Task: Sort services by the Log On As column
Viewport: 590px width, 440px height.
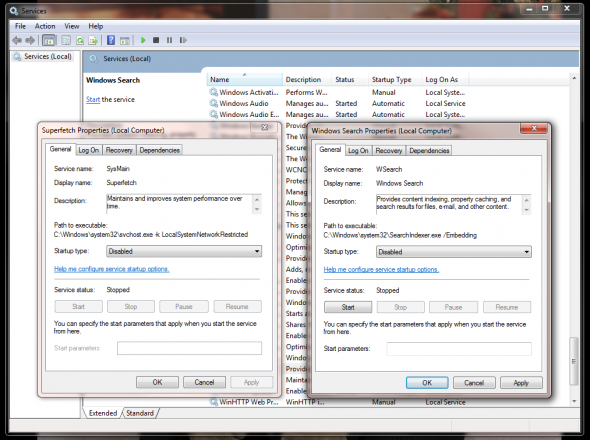Action: [x=445, y=79]
